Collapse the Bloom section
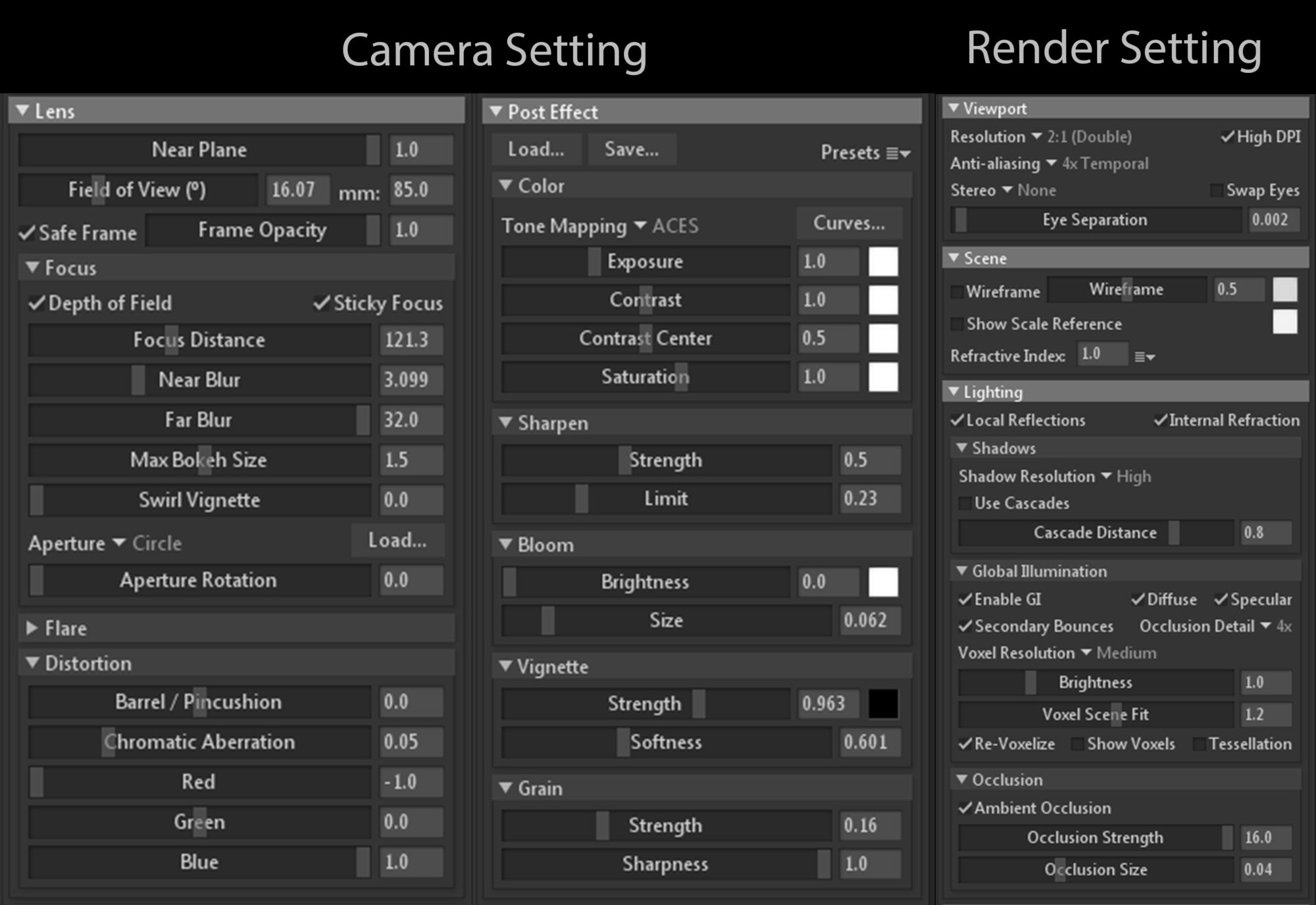The height and width of the screenshot is (905, 1316). click(504, 545)
